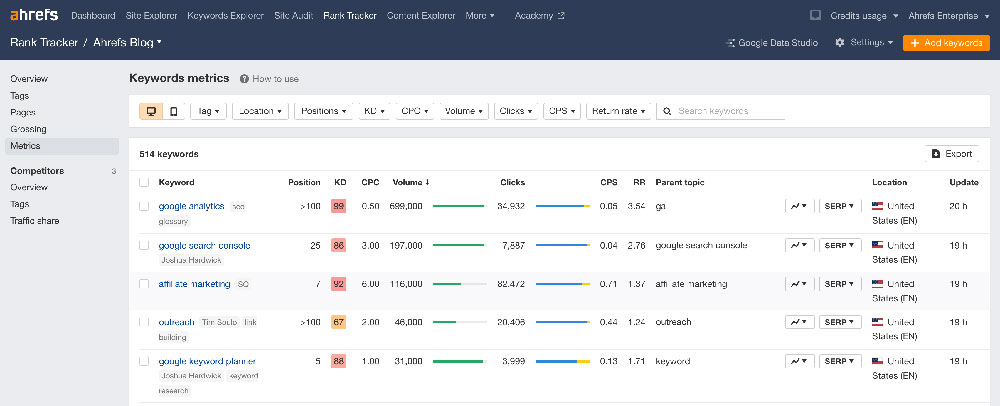
Task: Open the CPS filter dropdown
Action: point(562,111)
